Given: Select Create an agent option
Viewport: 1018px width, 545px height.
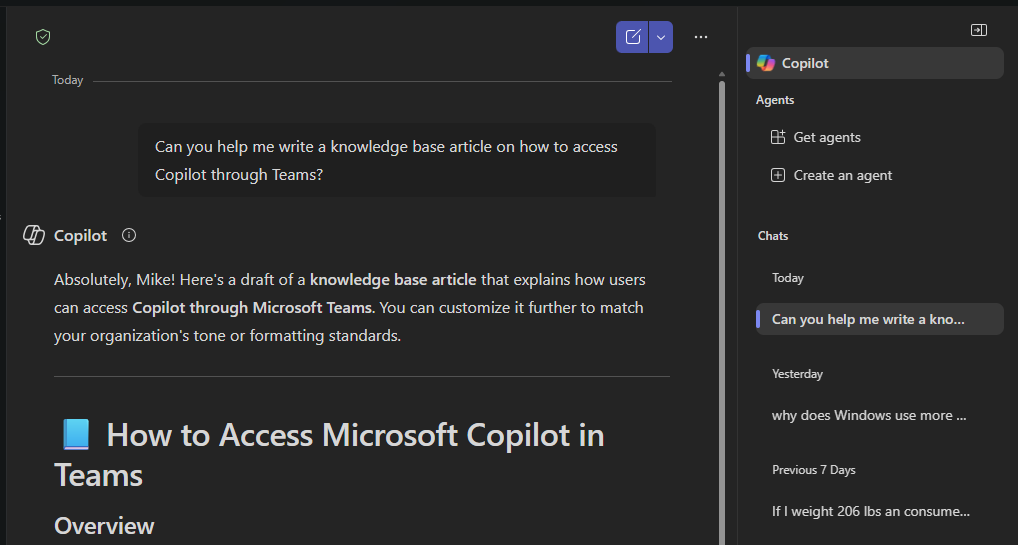Looking at the screenshot, I should (x=842, y=175).
